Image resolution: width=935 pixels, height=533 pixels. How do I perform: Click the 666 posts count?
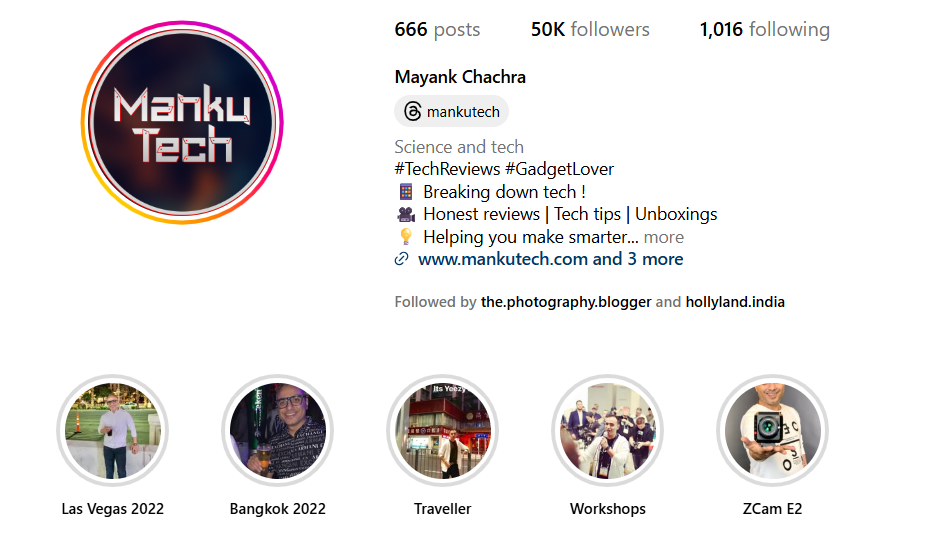pos(437,29)
